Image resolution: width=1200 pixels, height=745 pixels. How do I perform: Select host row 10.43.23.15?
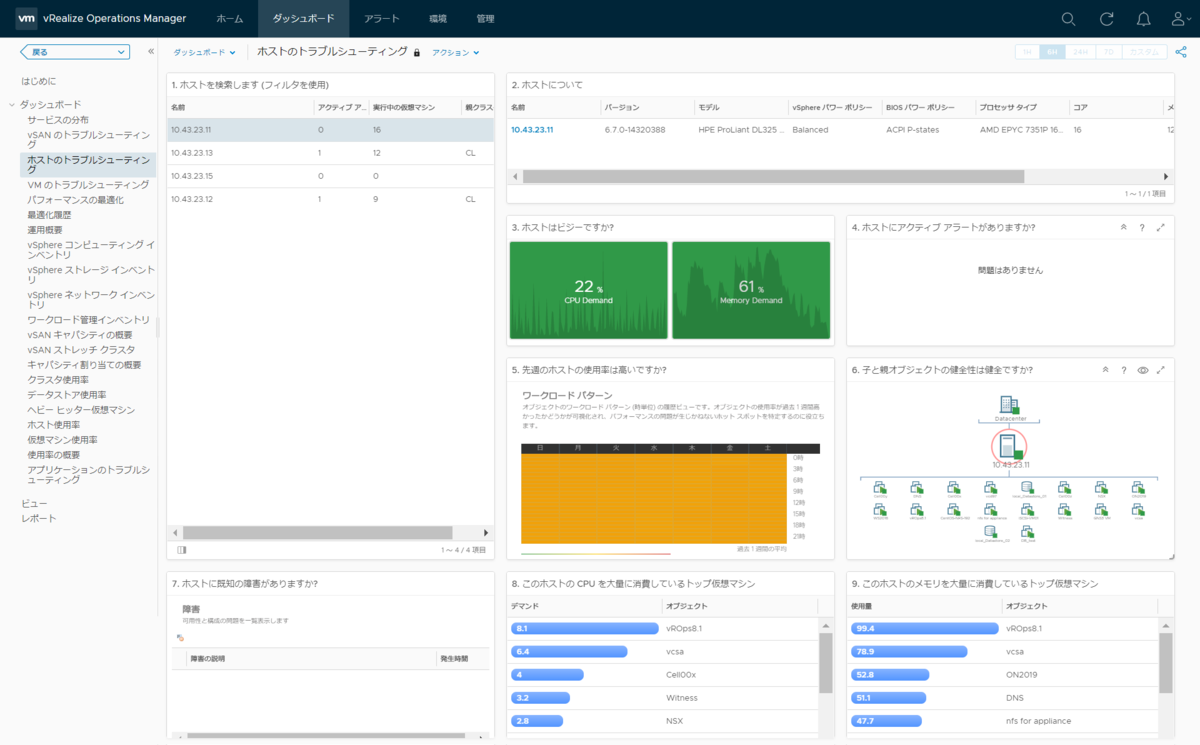330,176
